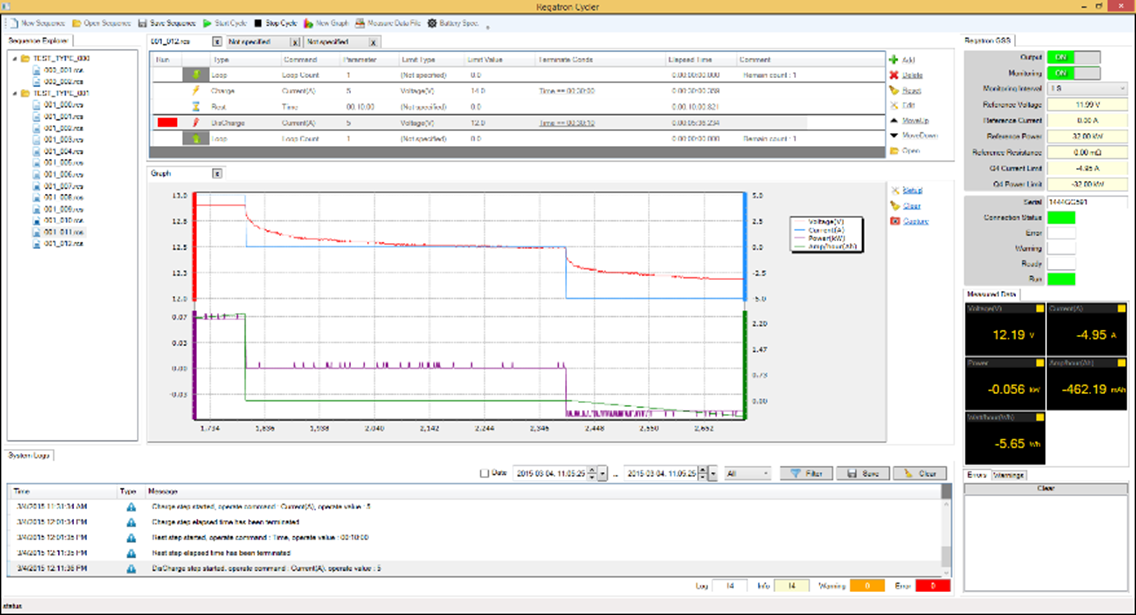Click the MoveDown link for steps
Image resolution: width=1136 pixels, height=615 pixels.
[918, 135]
